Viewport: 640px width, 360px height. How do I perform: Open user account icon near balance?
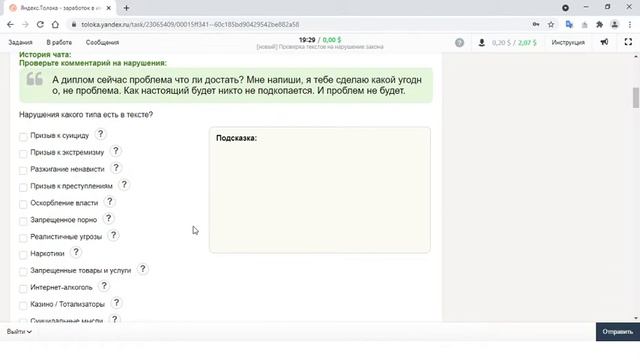coord(482,42)
